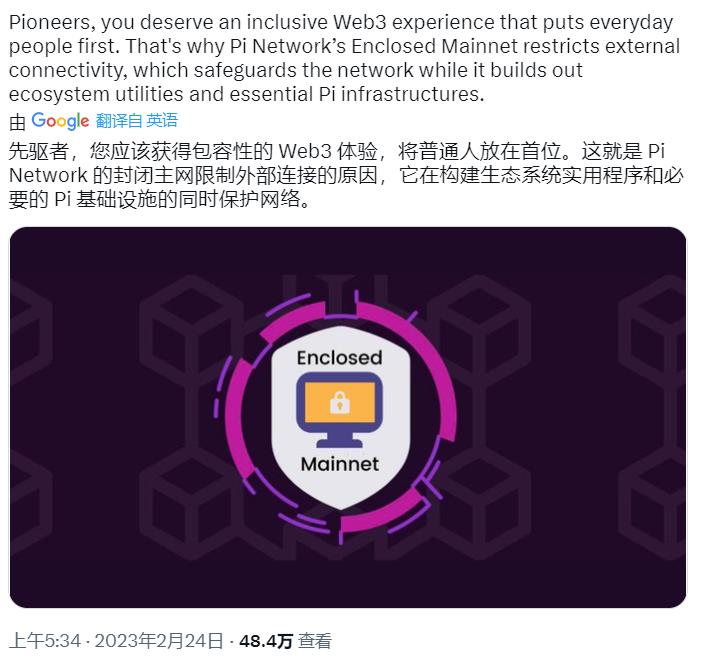Viewport: 703px width, 658px height.
Task: Click the English tweet text paragraph
Action: [344, 58]
